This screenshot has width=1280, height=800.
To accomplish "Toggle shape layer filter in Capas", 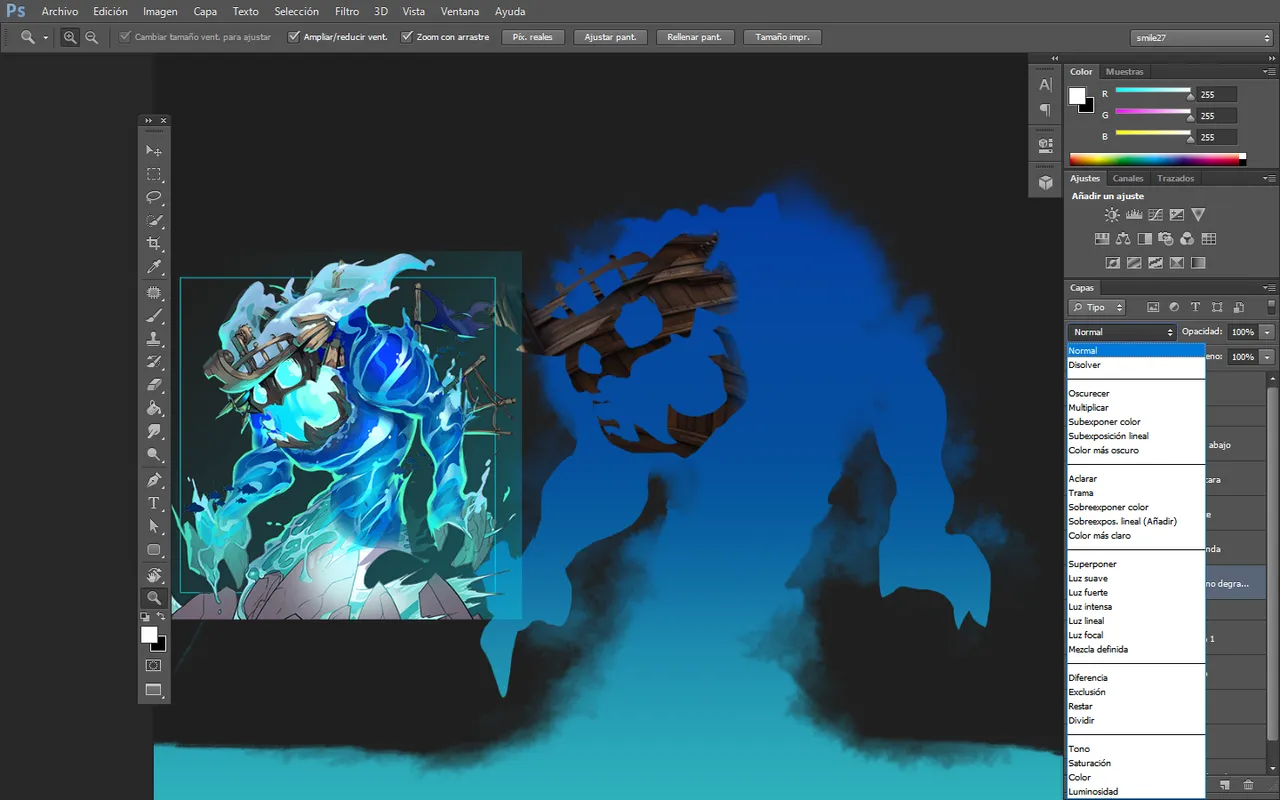I will [x=1217, y=307].
